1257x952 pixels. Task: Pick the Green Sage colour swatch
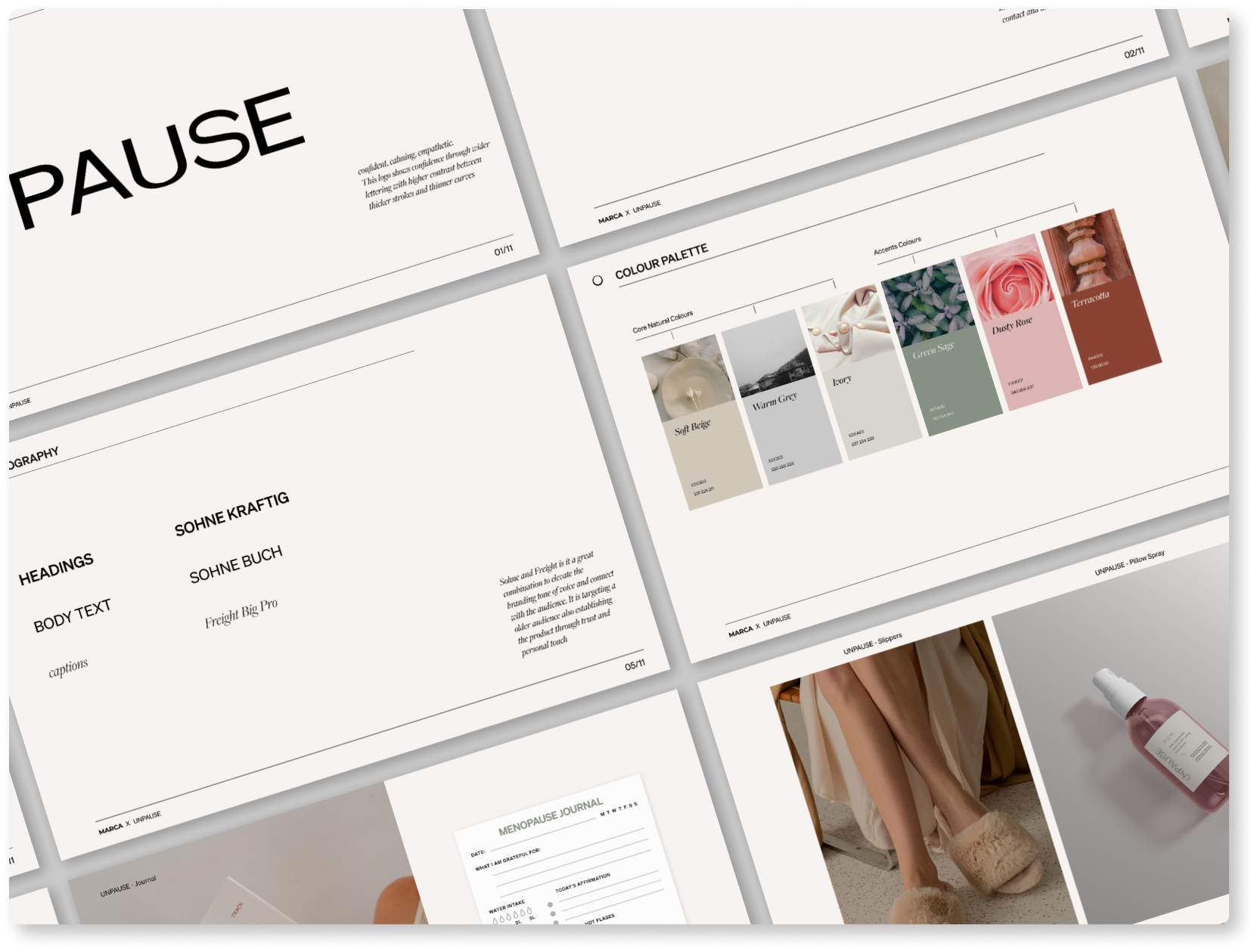coord(952,380)
